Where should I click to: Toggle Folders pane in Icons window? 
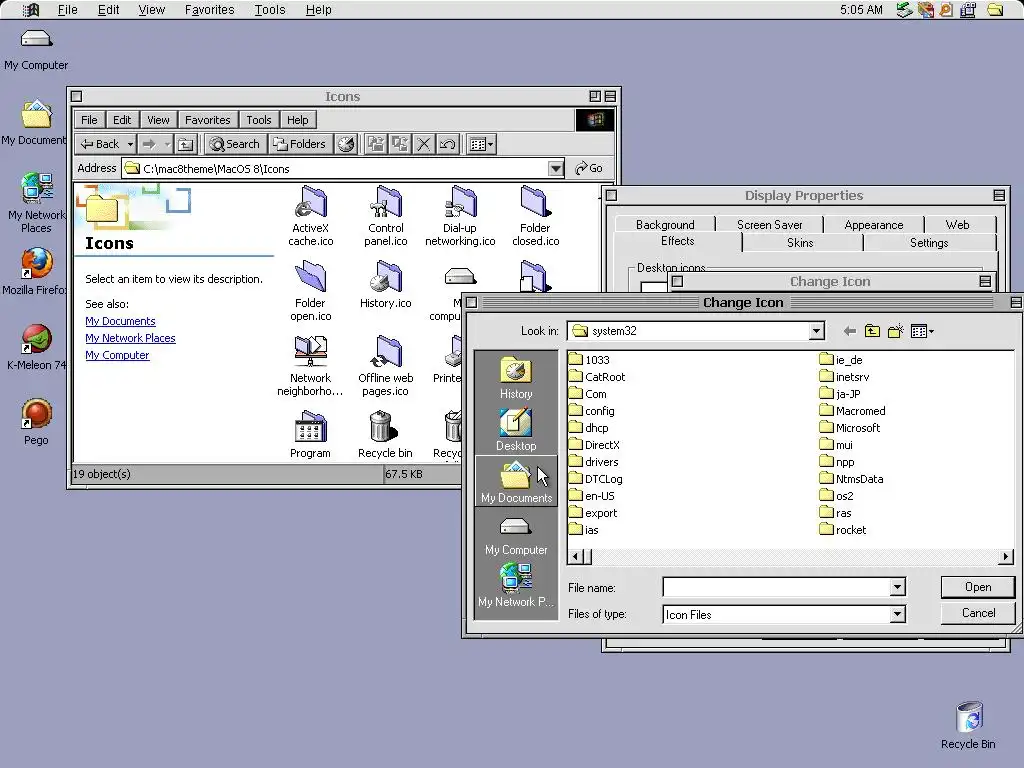pos(299,144)
